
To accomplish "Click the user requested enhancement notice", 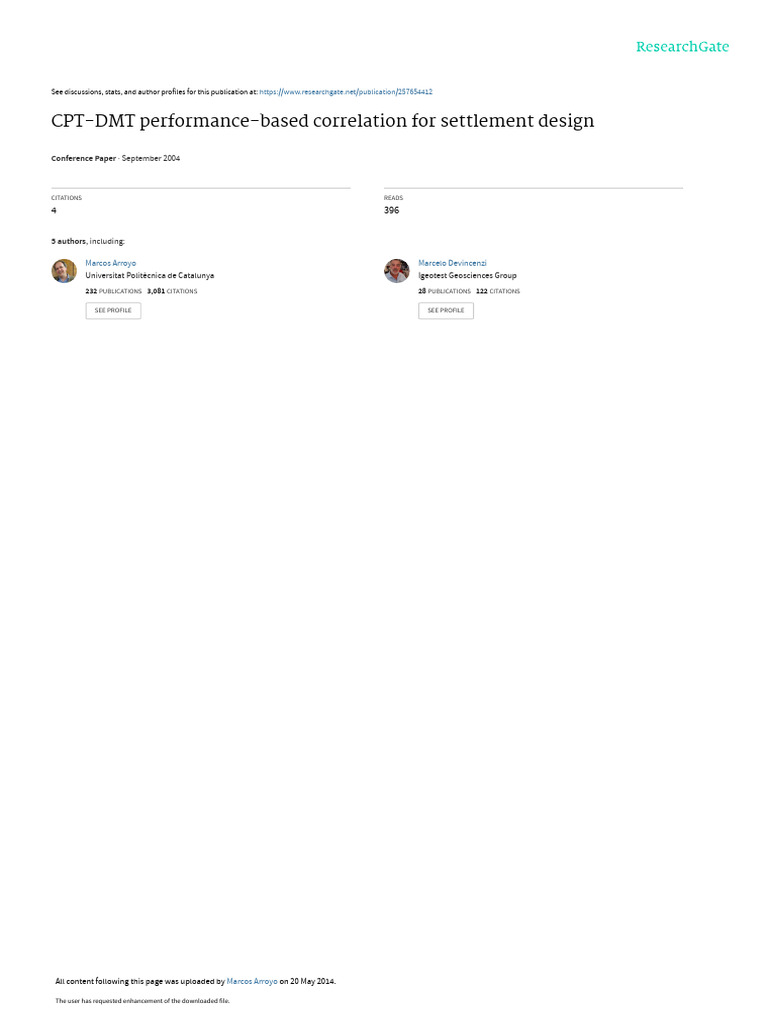I will pyautogui.click(x=142, y=1000).
